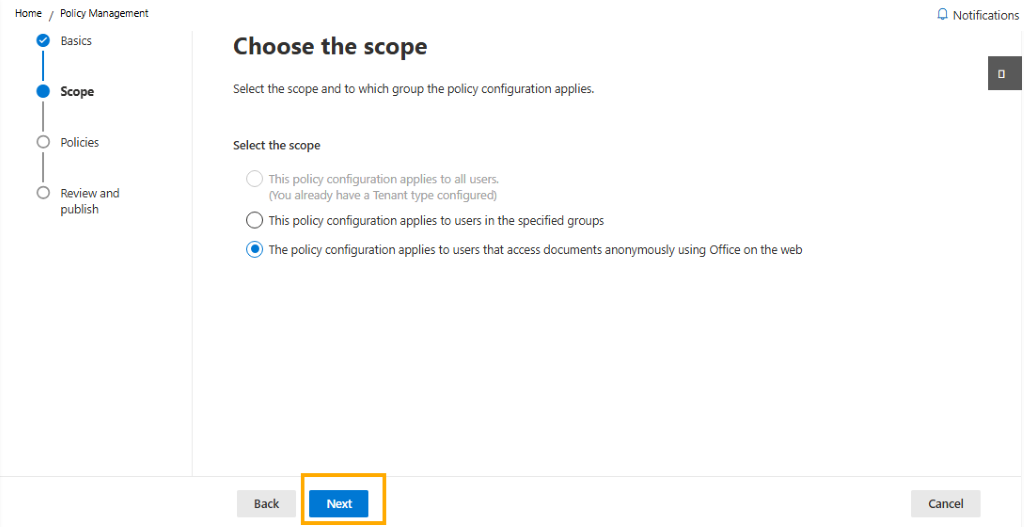Jump to the Policies step
1024x527 pixels.
(80, 142)
